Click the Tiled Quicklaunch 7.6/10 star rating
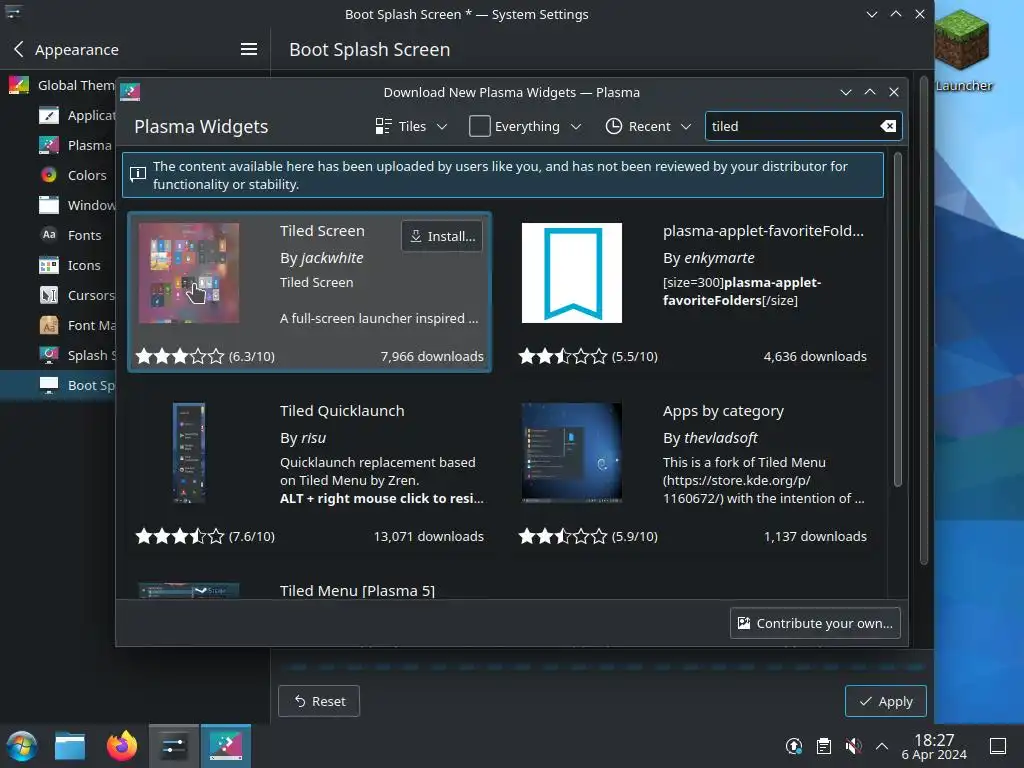 click(205, 536)
